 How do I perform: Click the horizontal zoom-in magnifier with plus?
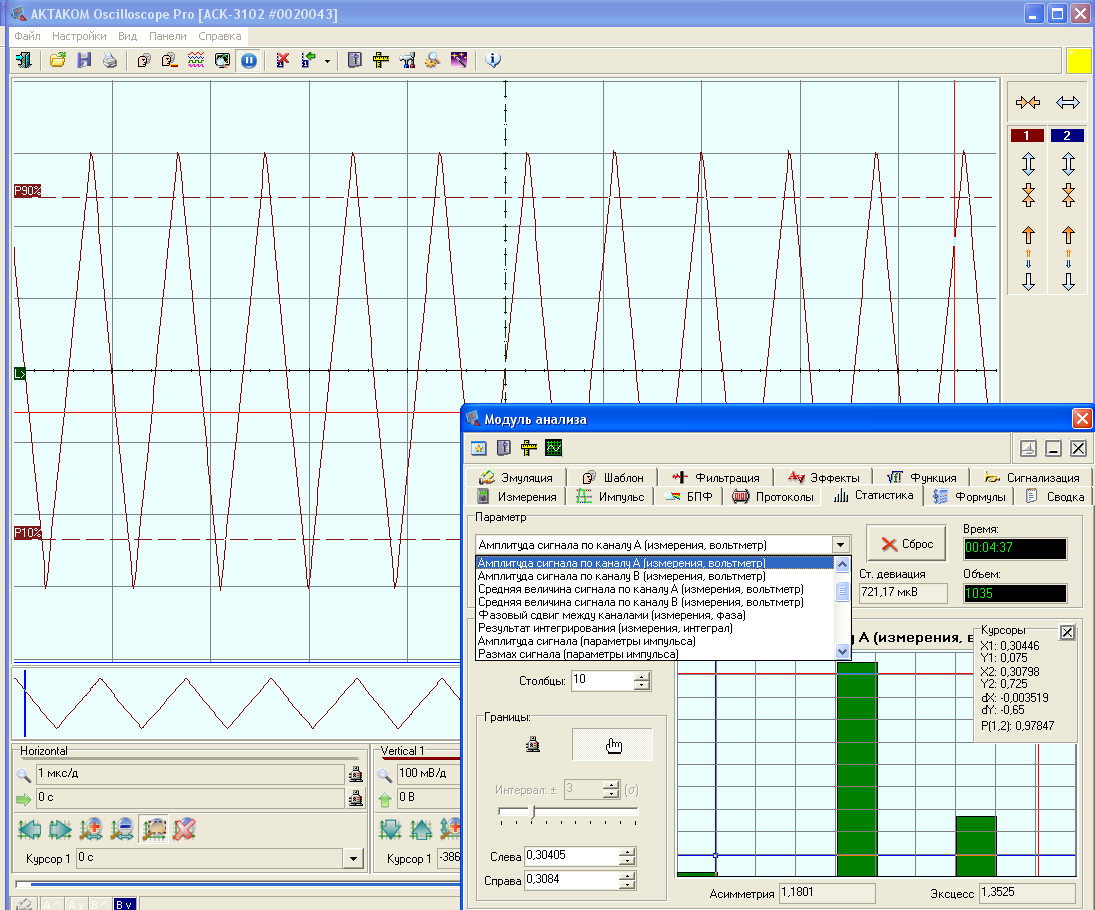[x=92, y=828]
